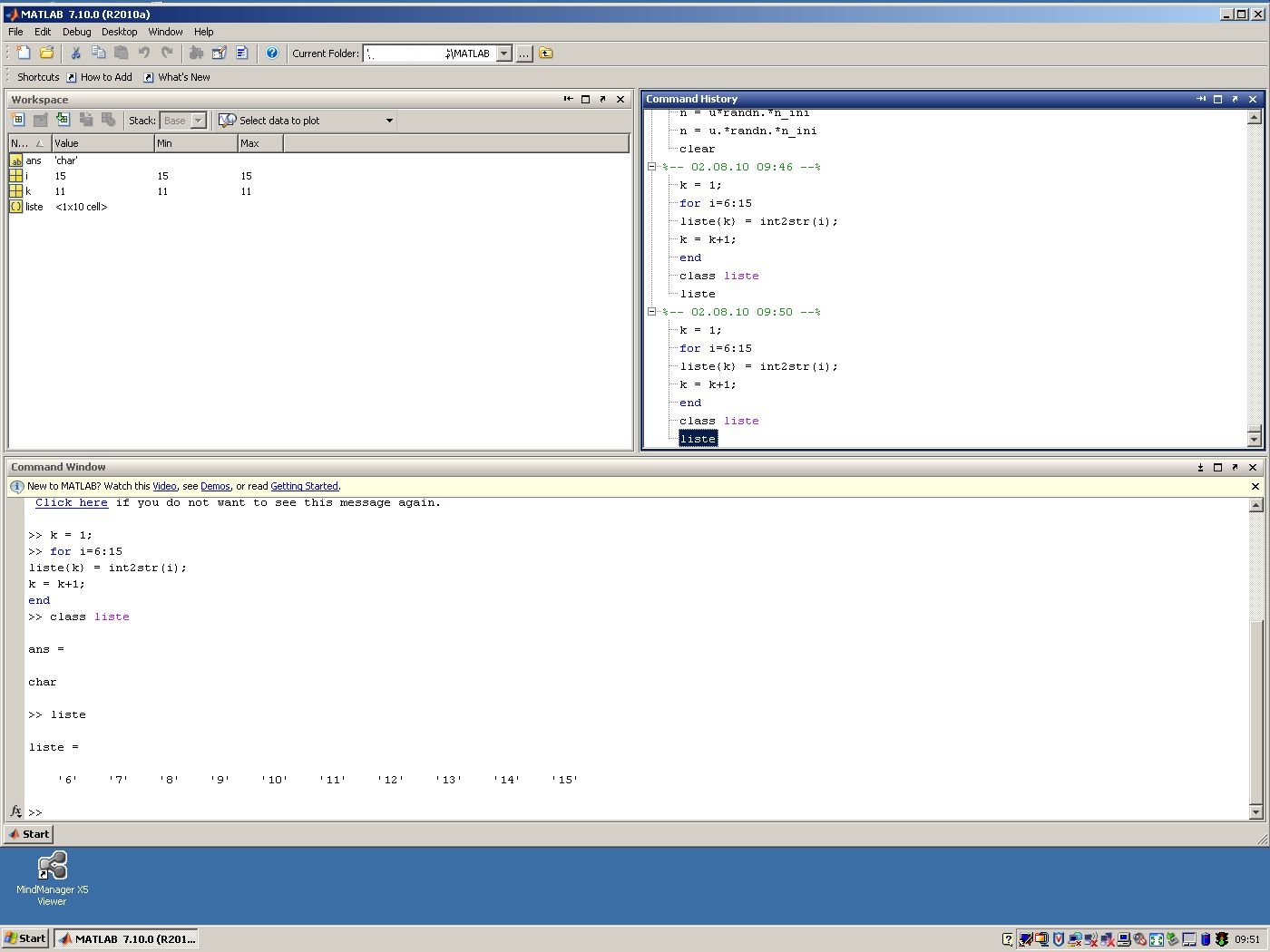Click the blue Help question mark icon

tap(272, 53)
